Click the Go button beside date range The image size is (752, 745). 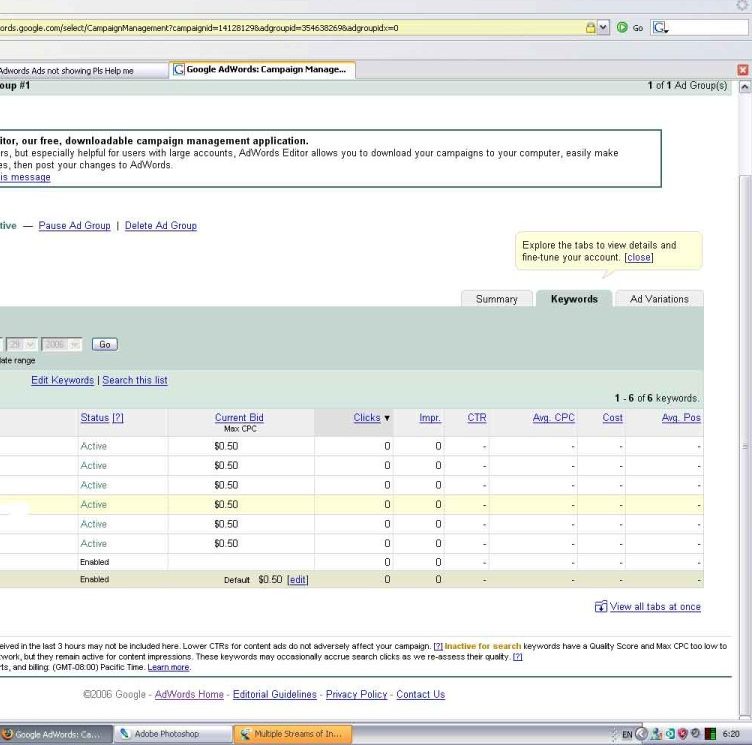[105, 344]
